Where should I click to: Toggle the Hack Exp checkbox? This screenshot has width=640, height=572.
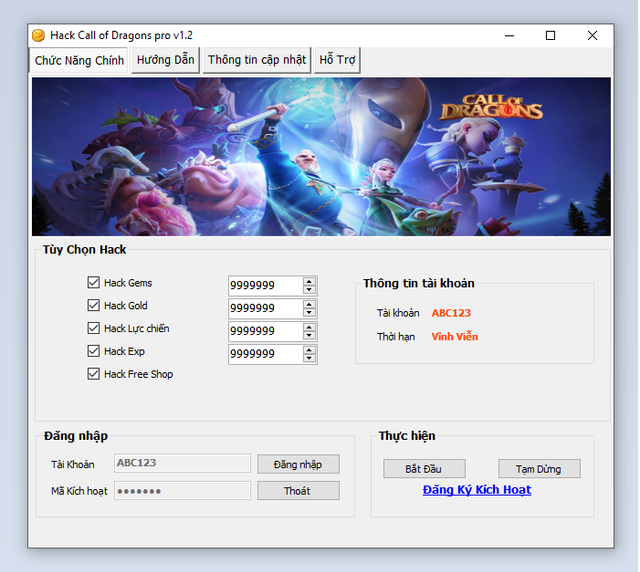point(94,351)
